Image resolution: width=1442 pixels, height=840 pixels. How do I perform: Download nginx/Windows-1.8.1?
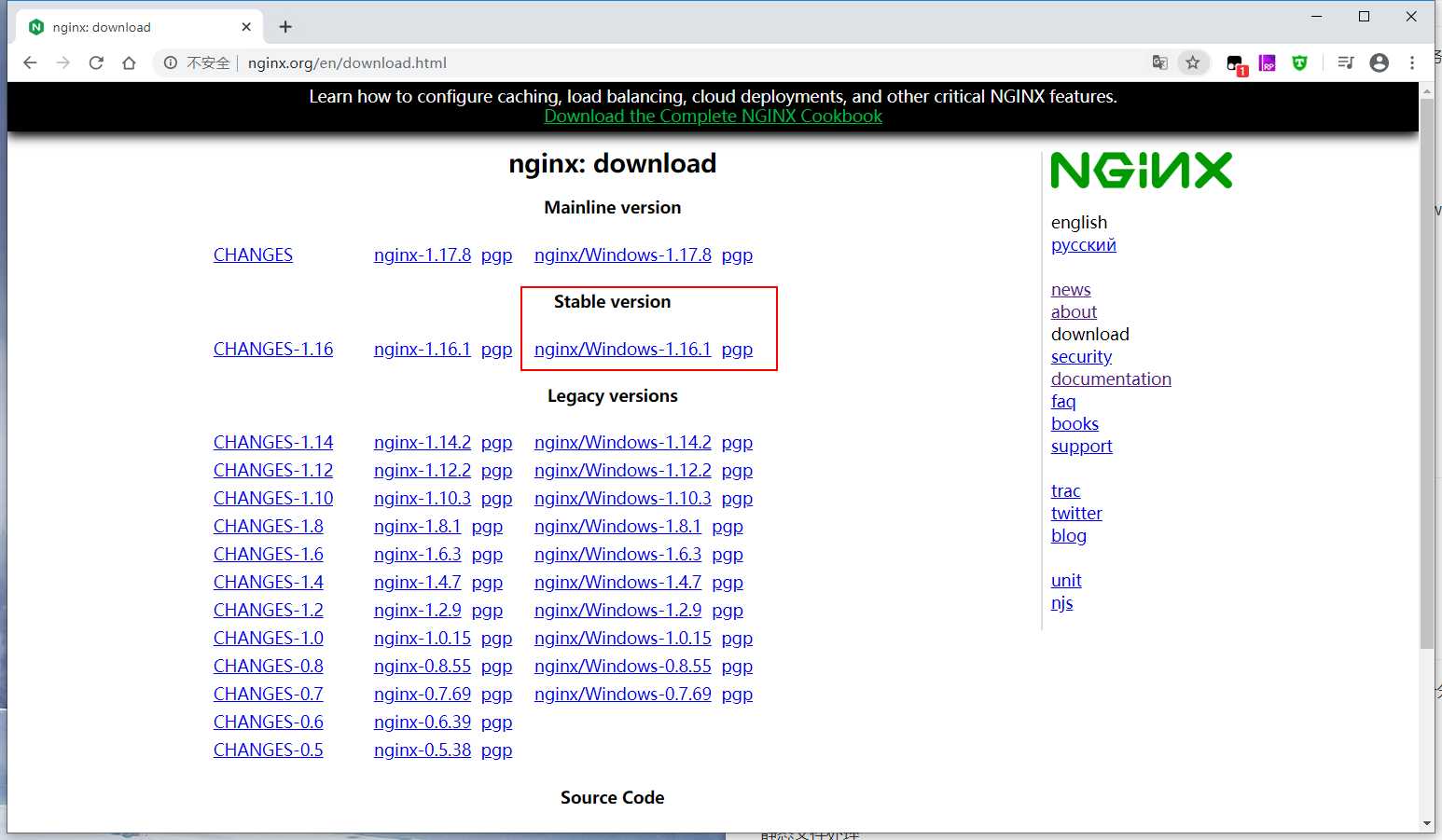(617, 526)
